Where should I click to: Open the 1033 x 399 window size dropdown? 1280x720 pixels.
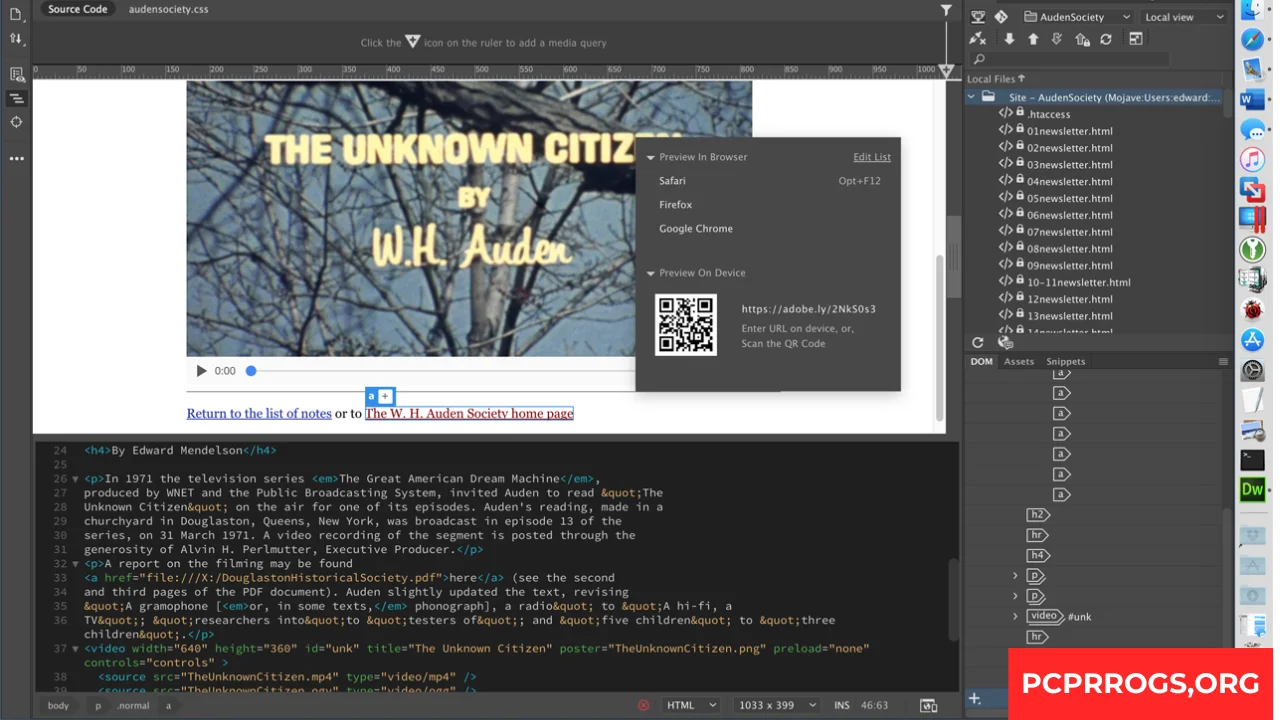coord(778,705)
